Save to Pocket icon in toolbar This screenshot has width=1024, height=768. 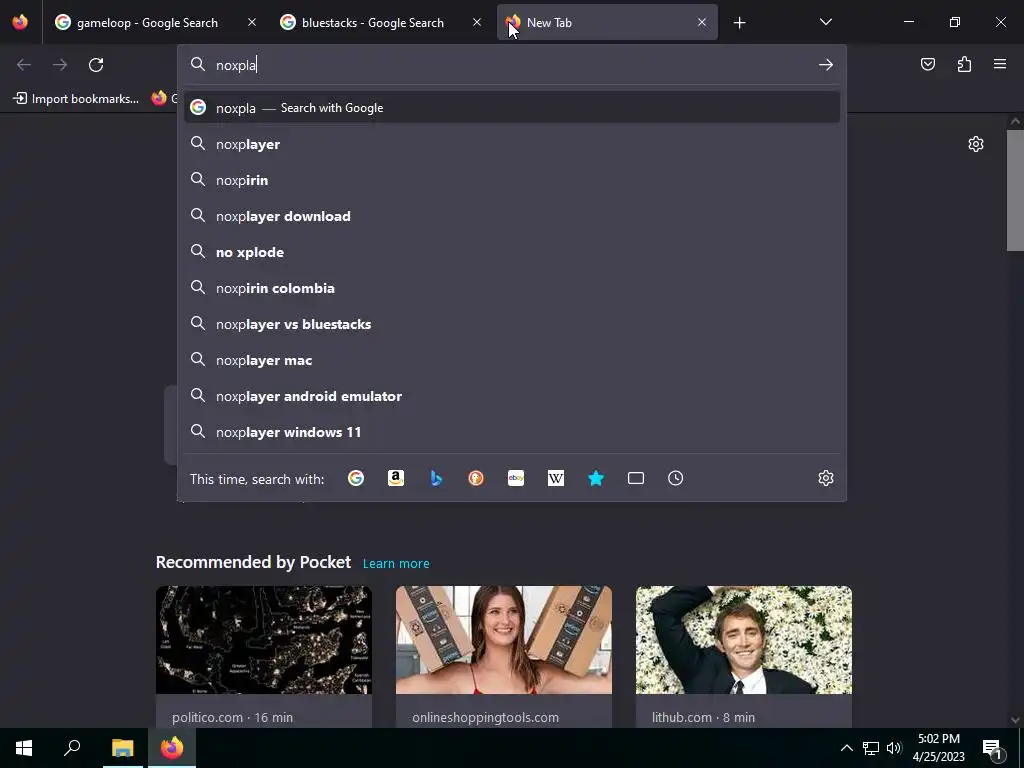927,64
